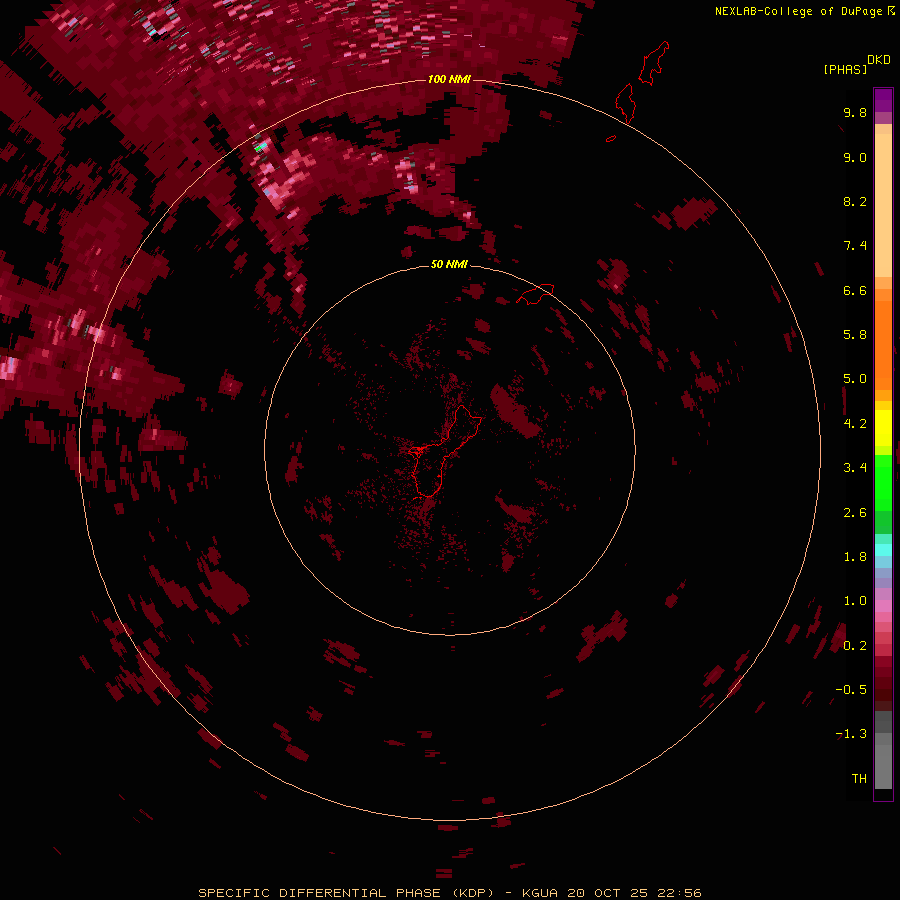The width and height of the screenshot is (900, 900).
Task: Click the 1.0 color scale value
Action: pos(855,601)
